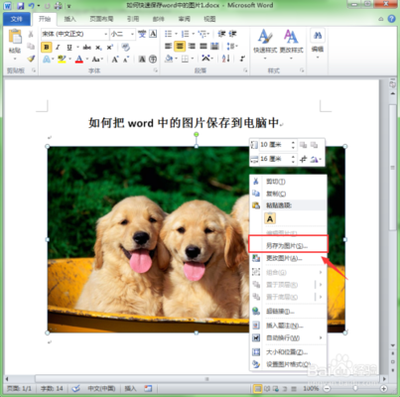Toggle Underline formatting
This screenshot has width=400, height=397.
pos(69,47)
